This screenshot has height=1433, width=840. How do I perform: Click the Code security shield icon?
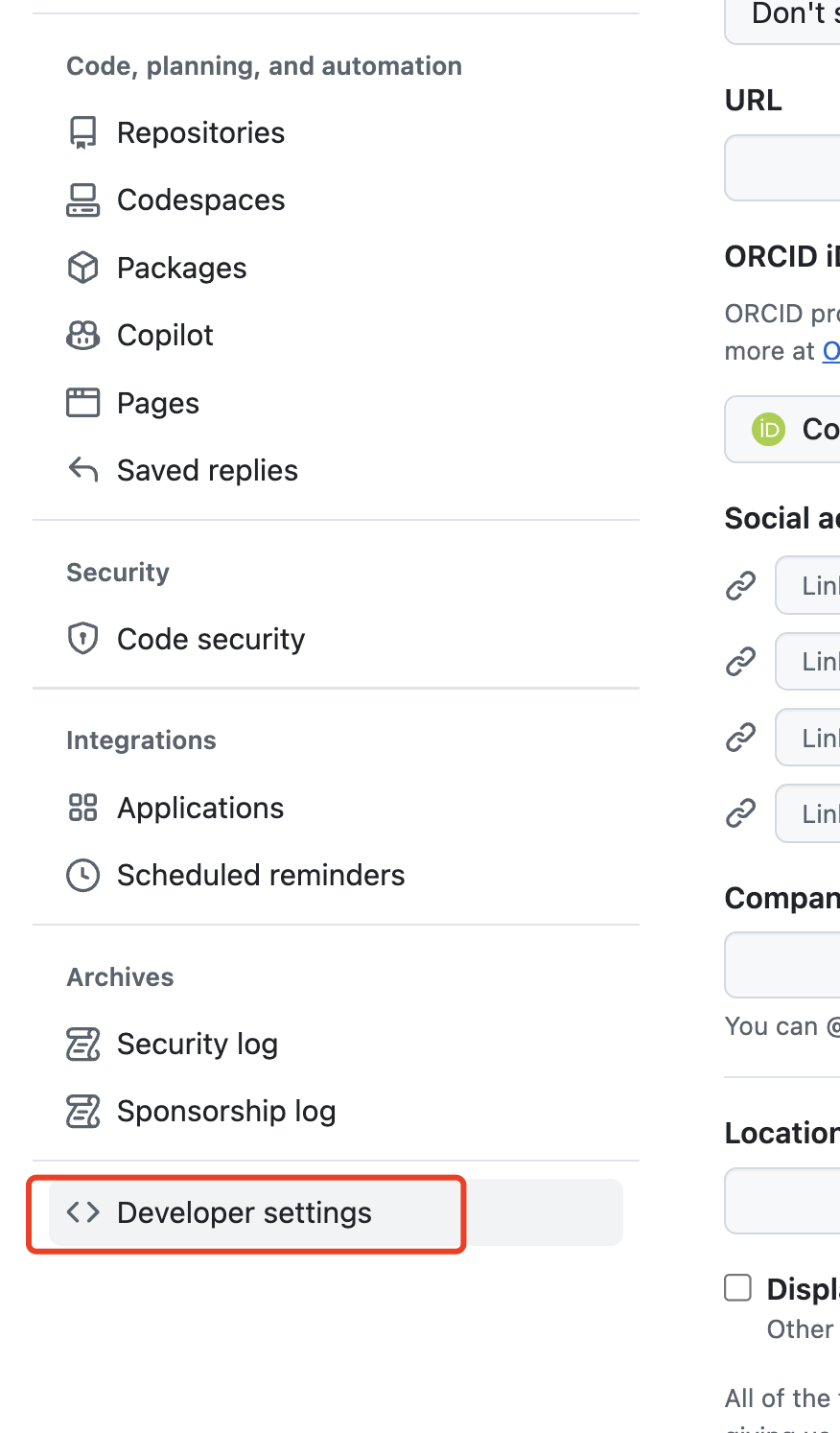(x=83, y=639)
